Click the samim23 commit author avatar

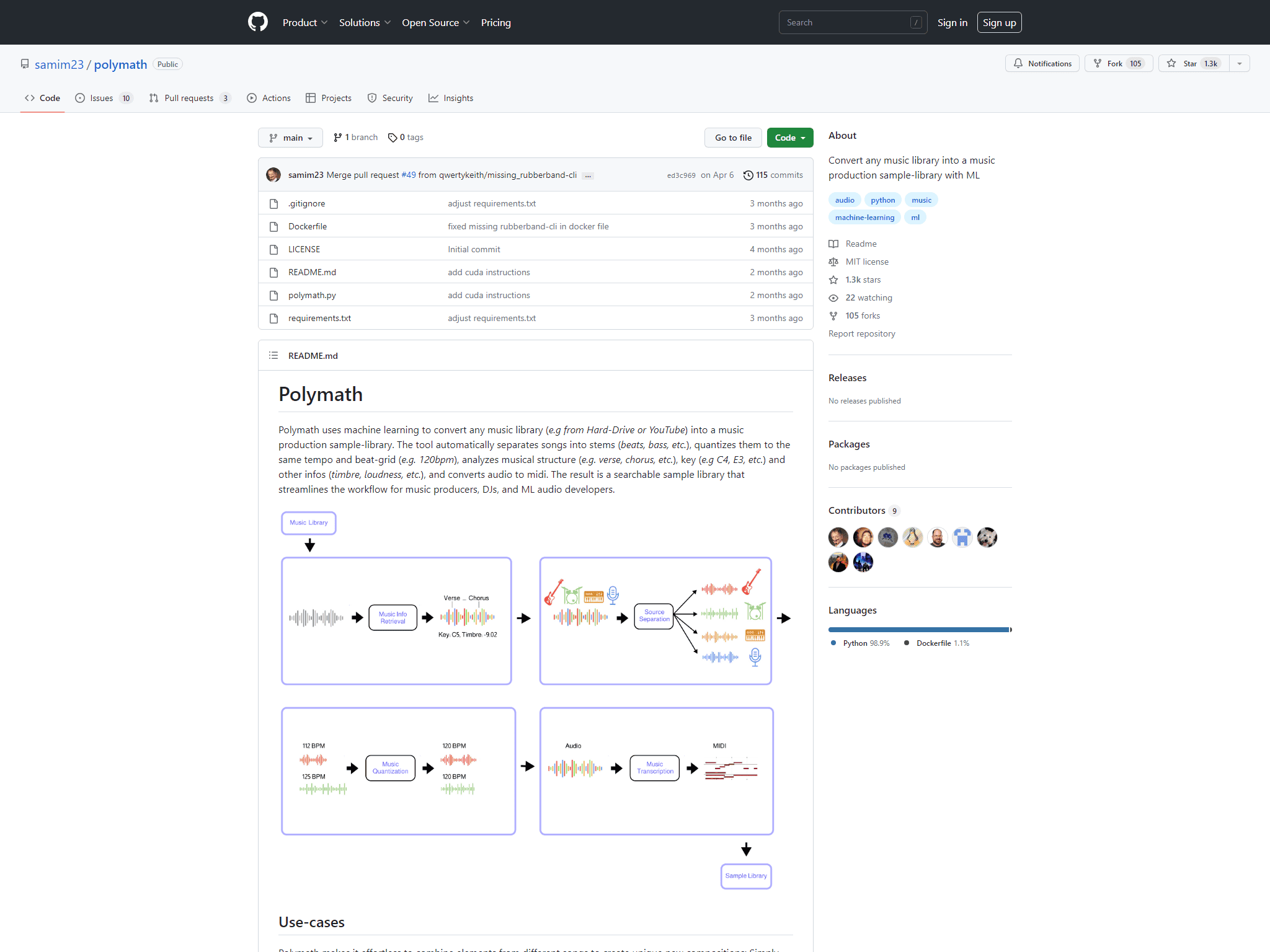(x=273, y=175)
